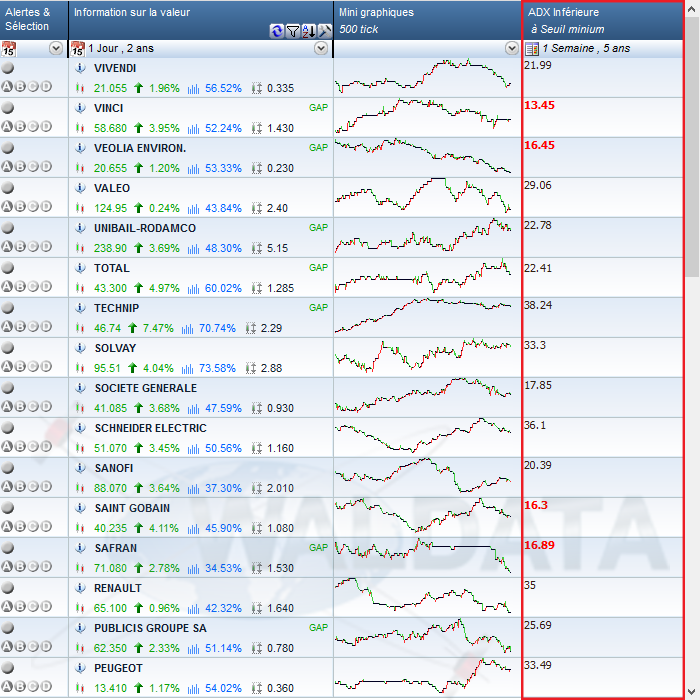700x700 pixels.
Task: Click the A-Z sort icon in the header
Action: (x=308, y=31)
